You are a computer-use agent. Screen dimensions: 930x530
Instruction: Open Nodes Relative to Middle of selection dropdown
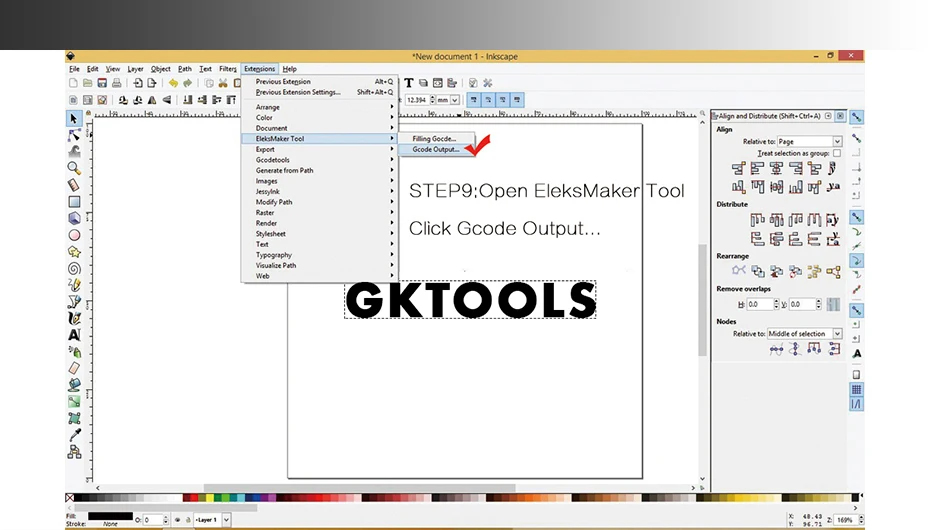coord(804,334)
